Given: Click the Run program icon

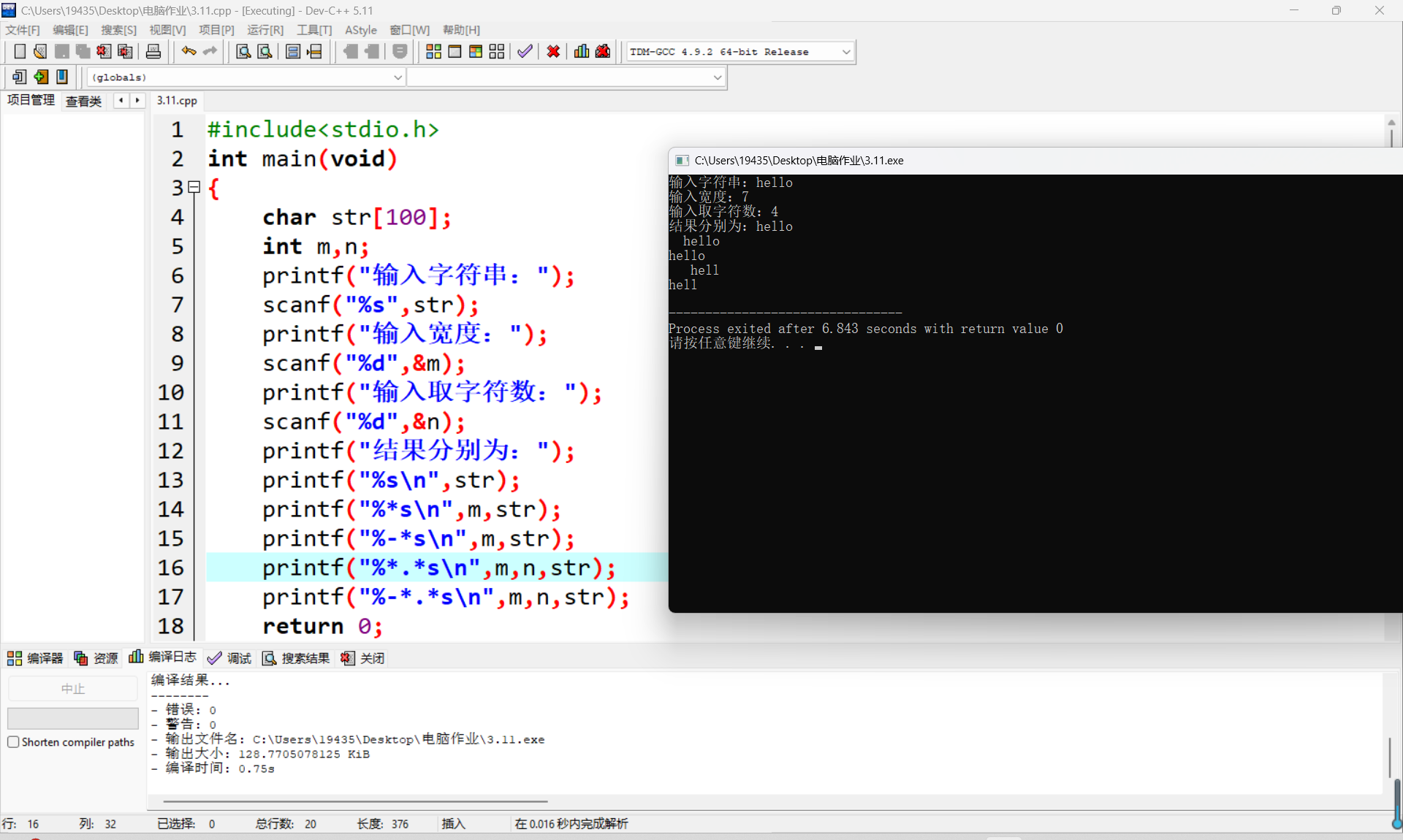Looking at the screenshot, I should click(x=455, y=52).
